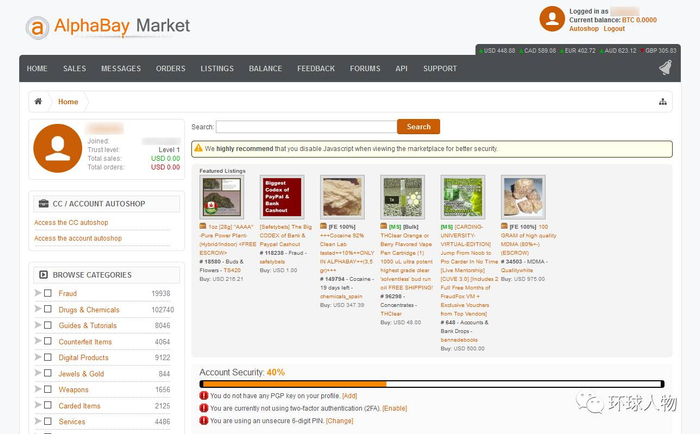Click the Browse Categories play icon
This screenshot has height=434, width=700.
(43, 275)
